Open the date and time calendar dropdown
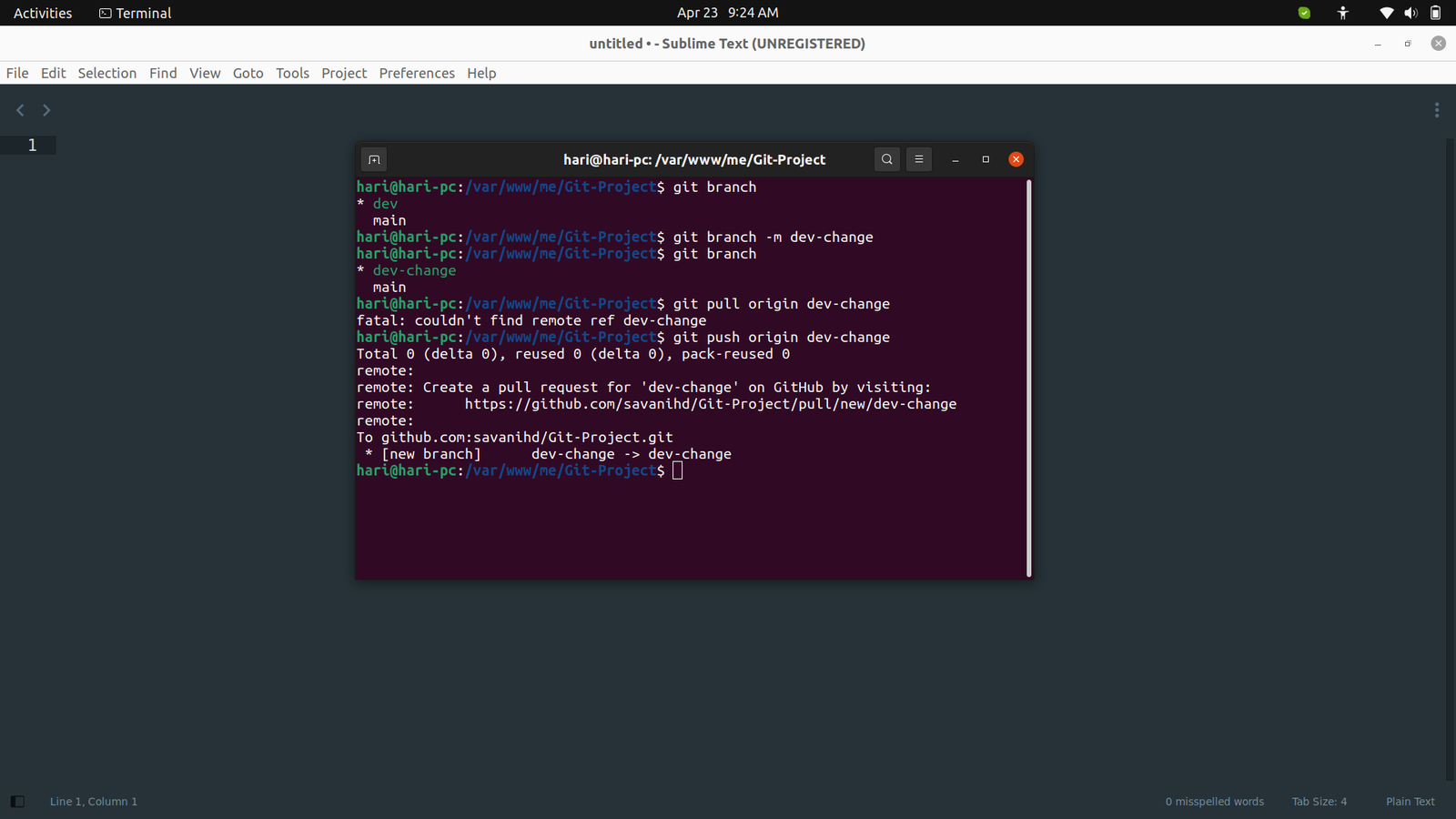Screen dimensions: 1456x819 [727, 13]
